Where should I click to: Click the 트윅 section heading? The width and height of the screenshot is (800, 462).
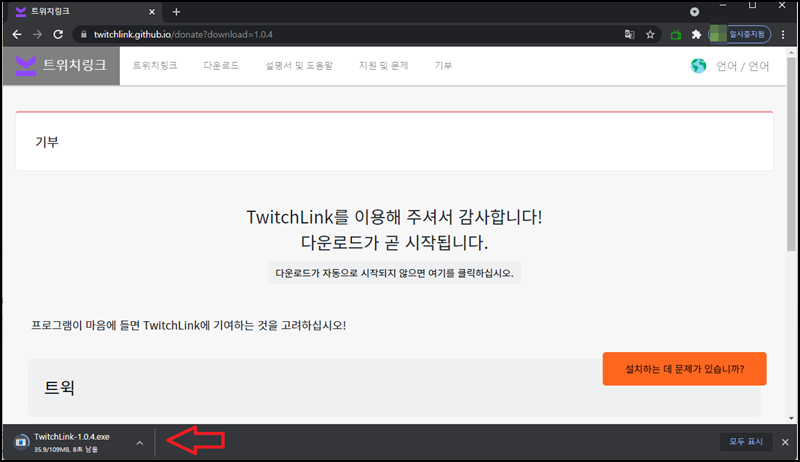click(x=60, y=388)
